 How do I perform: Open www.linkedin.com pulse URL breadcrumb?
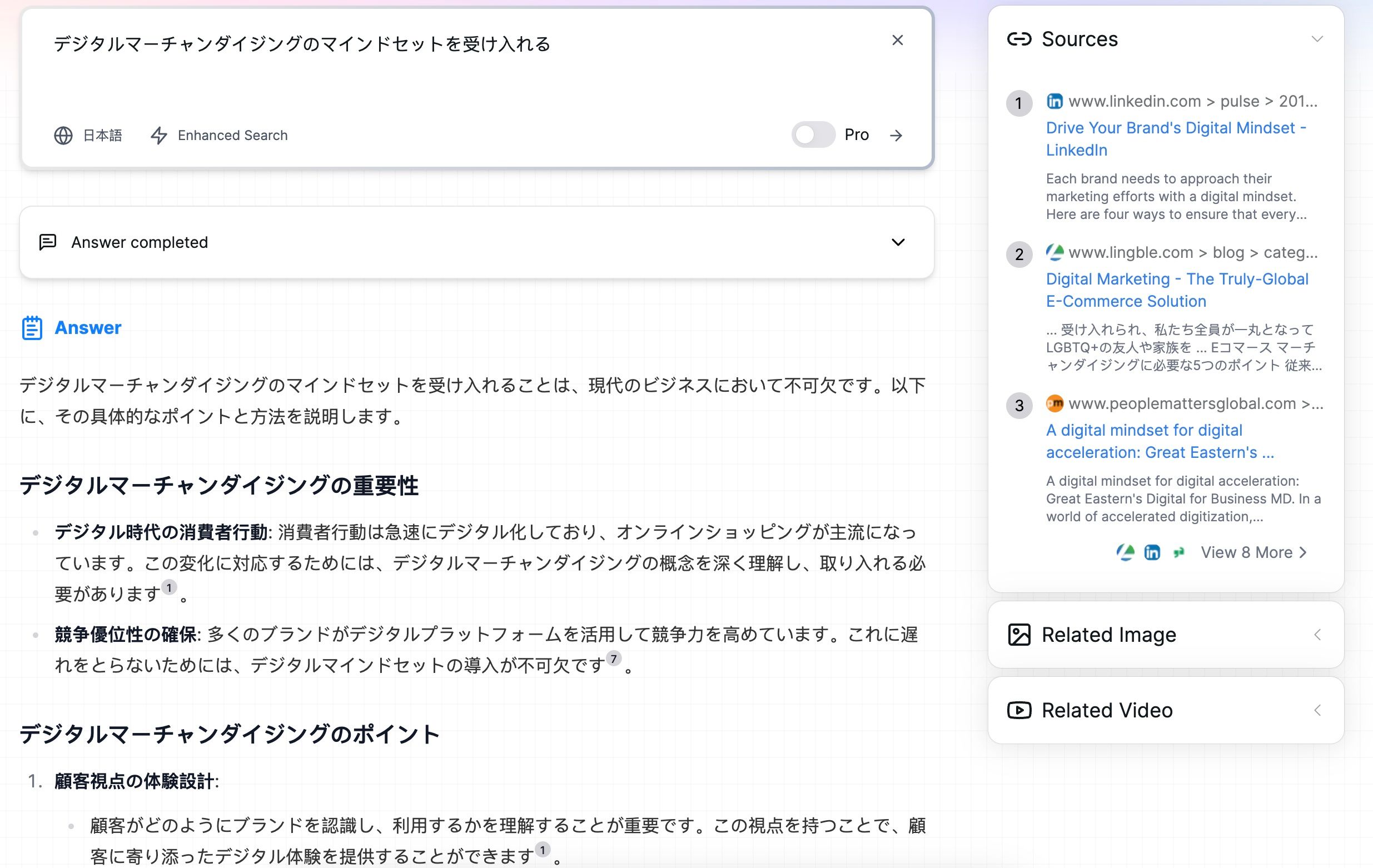click(1193, 102)
